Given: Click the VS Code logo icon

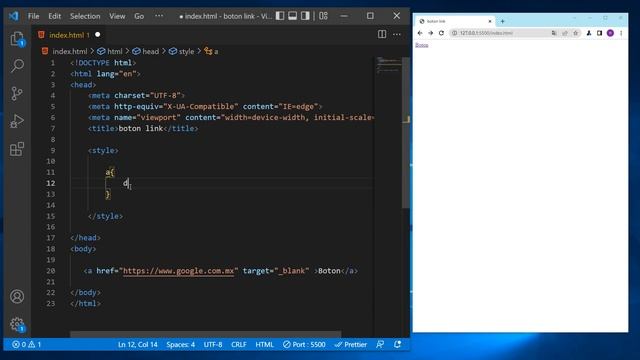Looking at the screenshot, I should tap(13, 16).
